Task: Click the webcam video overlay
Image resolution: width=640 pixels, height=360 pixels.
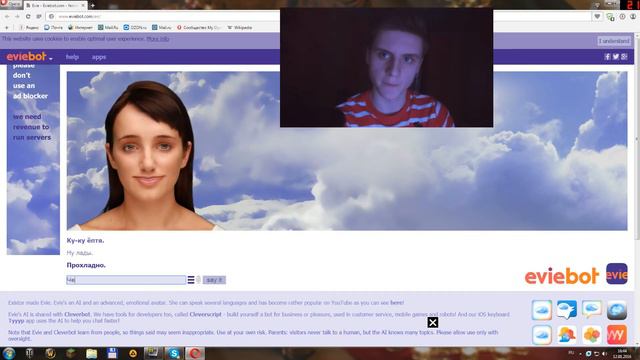Action: pos(386,68)
